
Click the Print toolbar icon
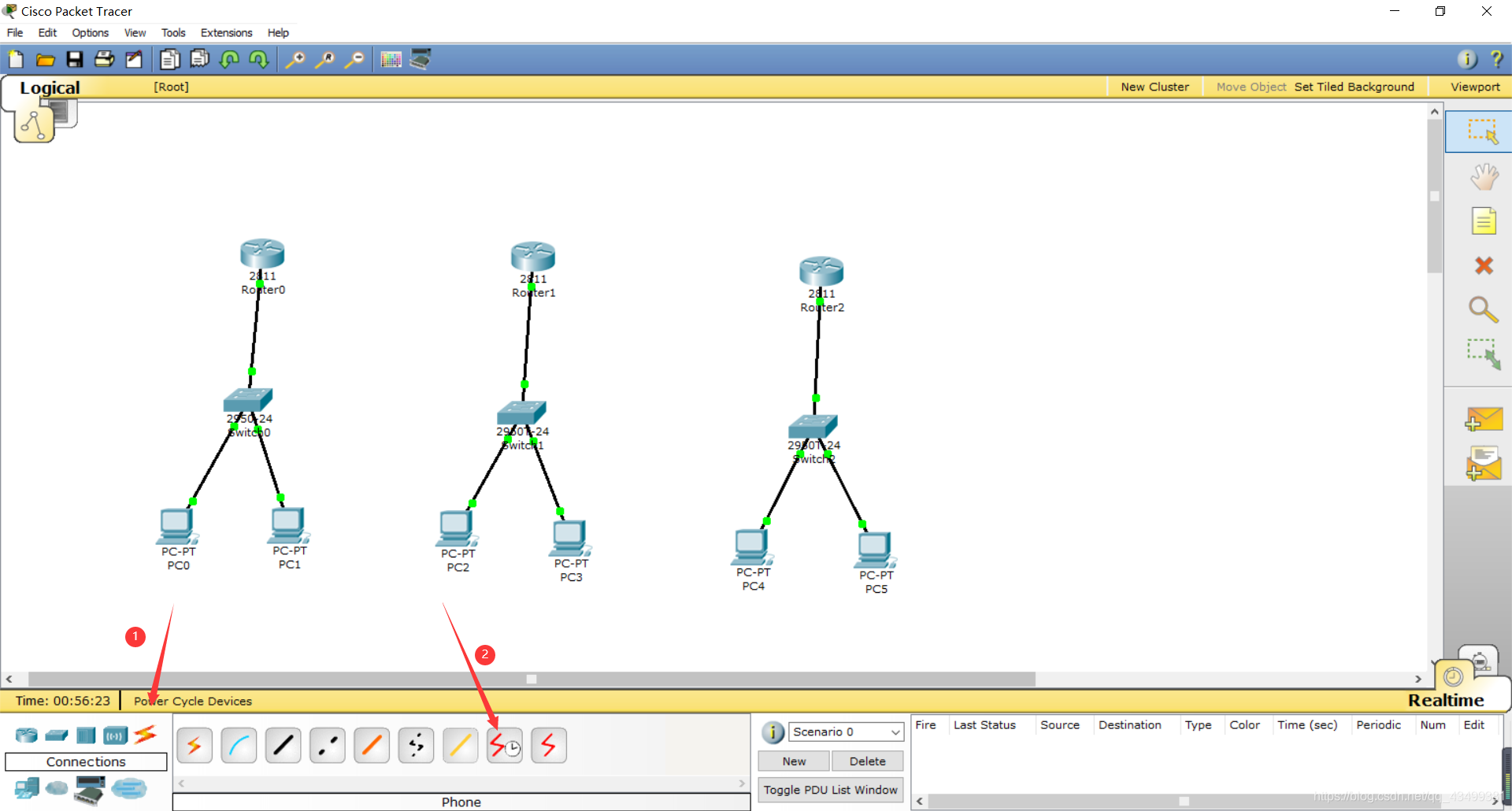click(x=104, y=59)
